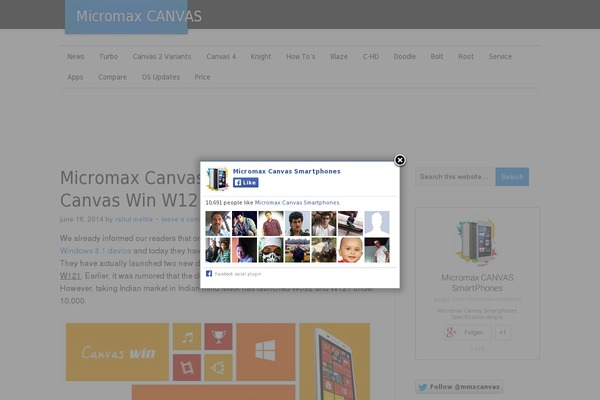Select the Doodle menu item
Viewport: 600px width, 400px height.
(404, 57)
